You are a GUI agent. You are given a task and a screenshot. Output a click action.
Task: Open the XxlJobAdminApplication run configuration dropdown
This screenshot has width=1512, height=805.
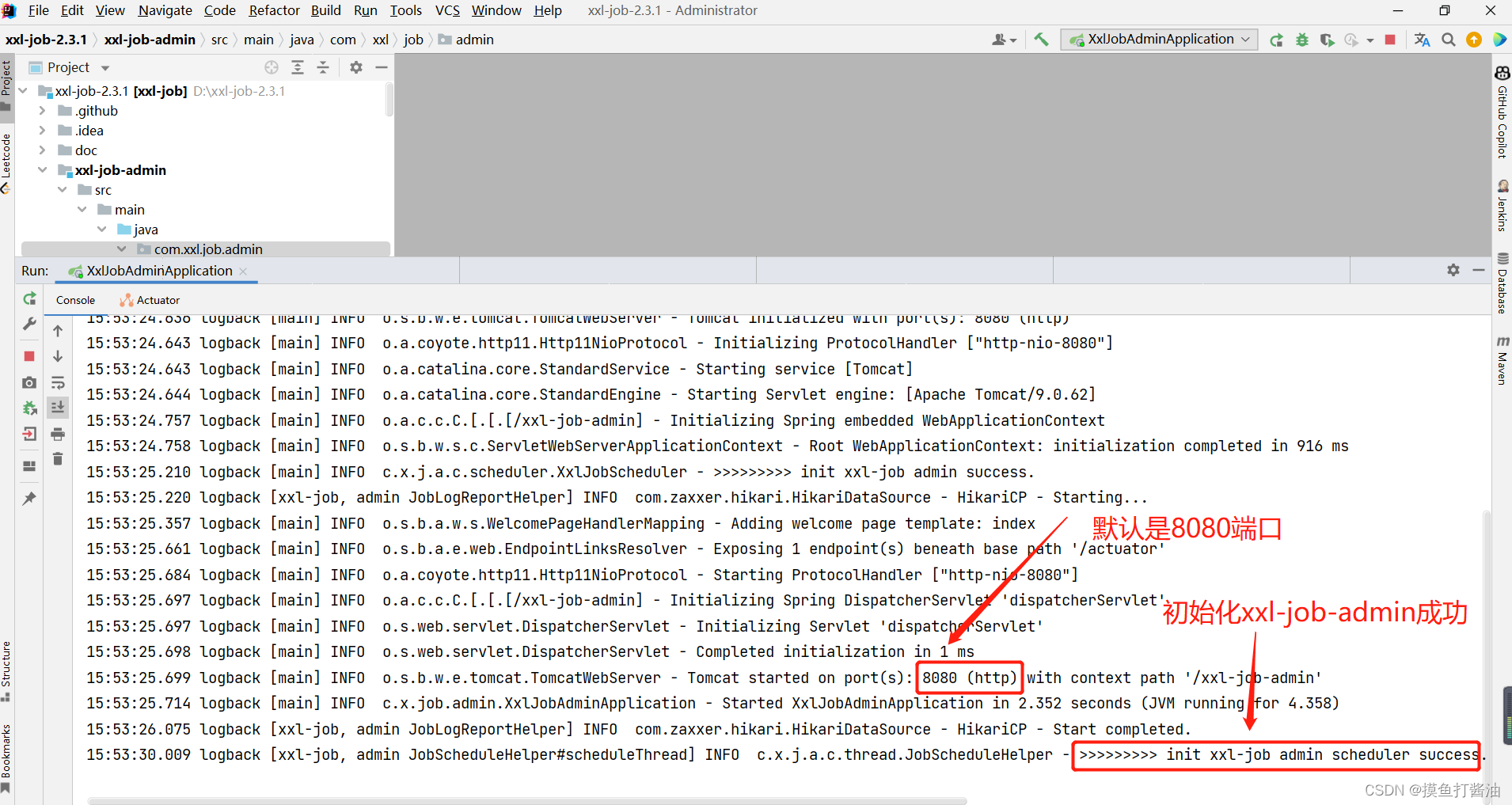point(1159,40)
